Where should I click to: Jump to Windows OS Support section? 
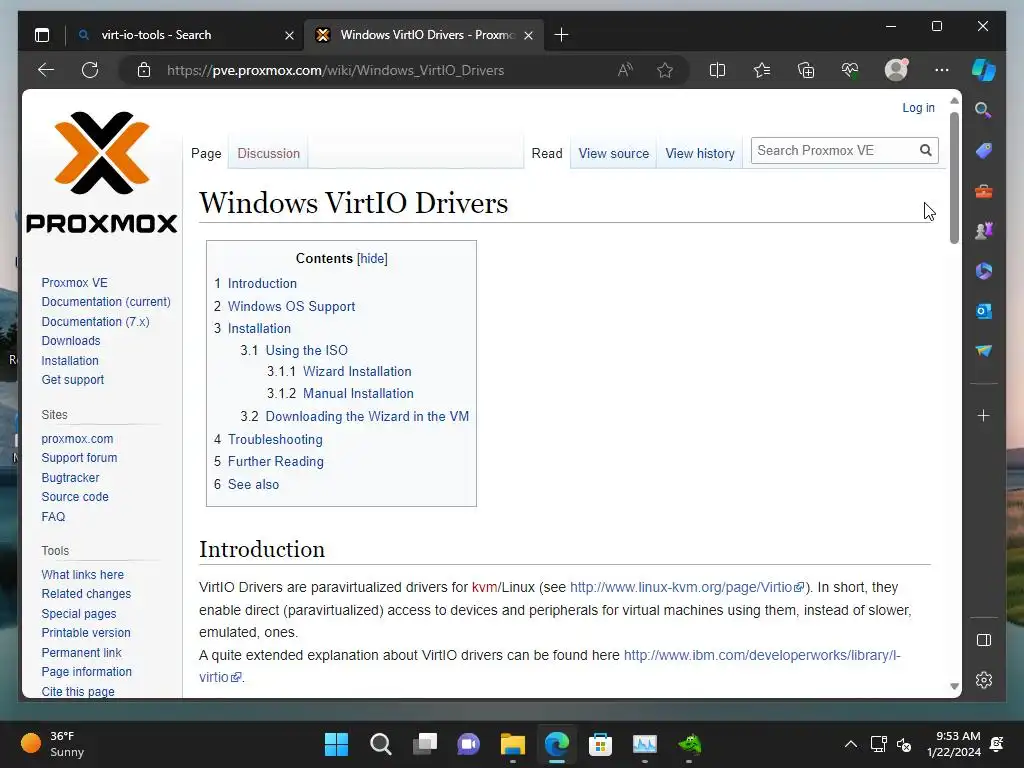[x=291, y=306]
